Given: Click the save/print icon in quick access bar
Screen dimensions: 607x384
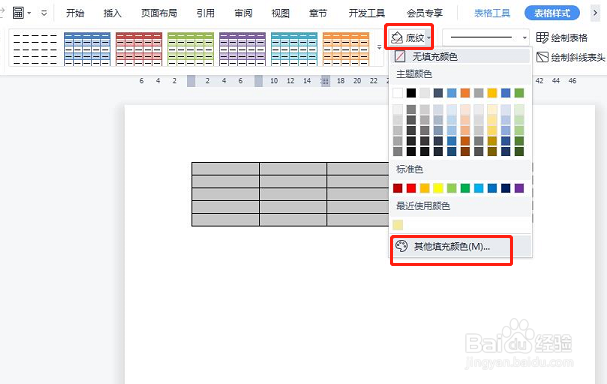Looking at the screenshot, I should click(x=18, y=13).
